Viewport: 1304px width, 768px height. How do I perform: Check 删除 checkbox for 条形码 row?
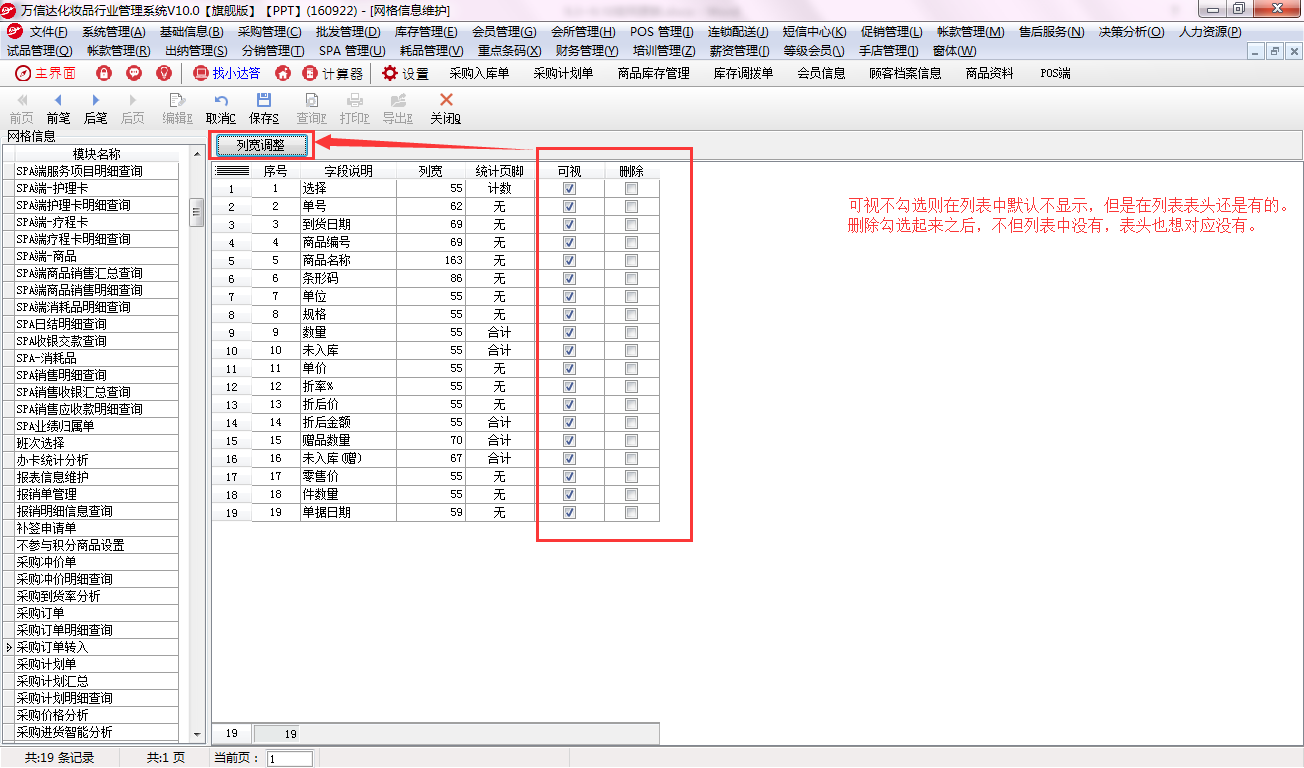pyautogui.click(x=631, y=278)
